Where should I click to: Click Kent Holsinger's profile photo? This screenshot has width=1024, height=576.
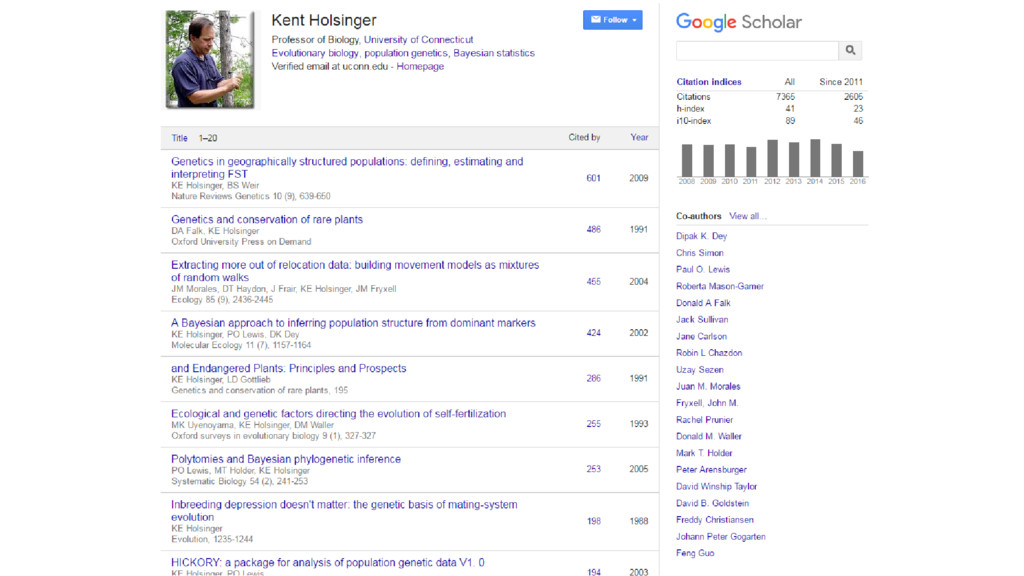click(x=210, y=59)
